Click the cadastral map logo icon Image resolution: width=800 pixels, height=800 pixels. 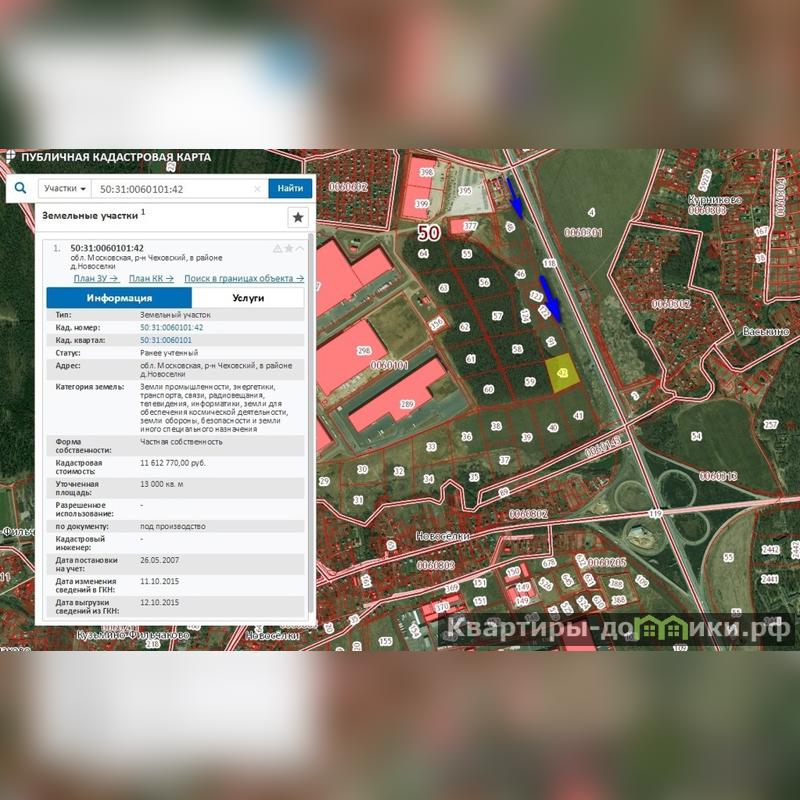pos(10,157)
